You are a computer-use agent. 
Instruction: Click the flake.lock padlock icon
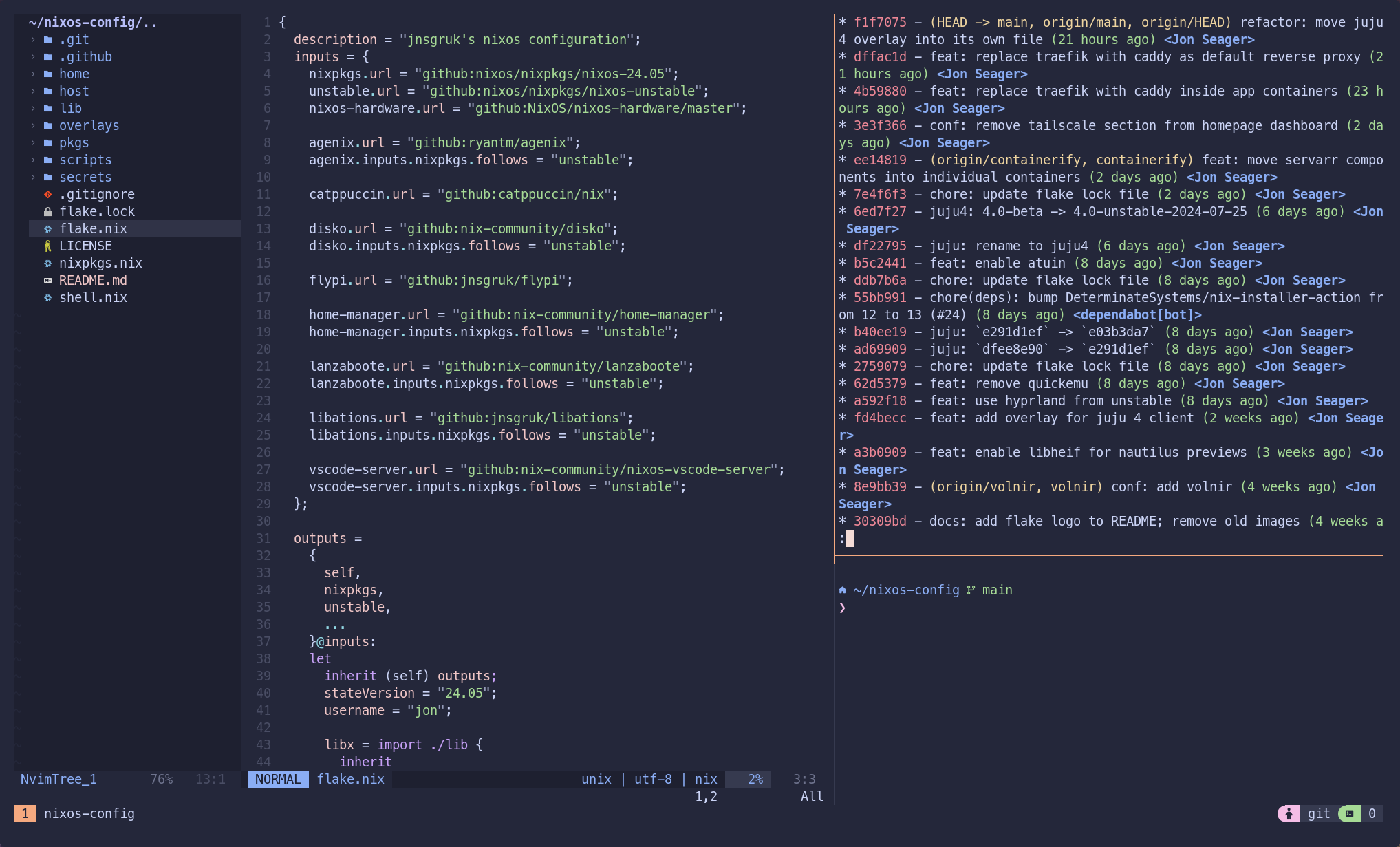click(x=47, y=212)
